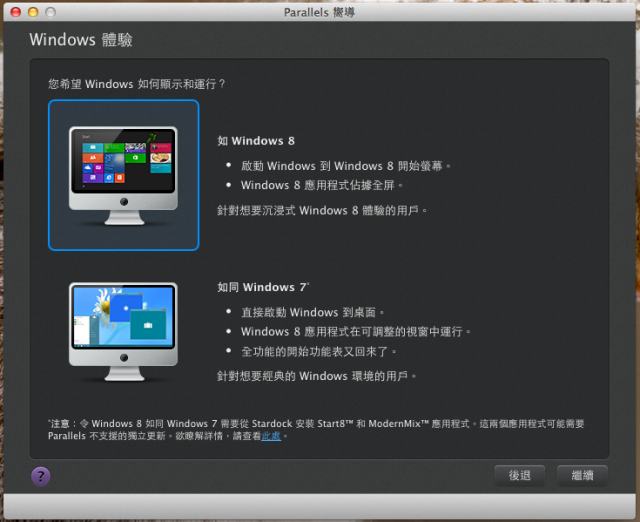Screen dimensions: 640x522
Task: Click the Stardock note line with 'Start8™ 和 ModernMix™'
Action: click(x=316, y=424)
